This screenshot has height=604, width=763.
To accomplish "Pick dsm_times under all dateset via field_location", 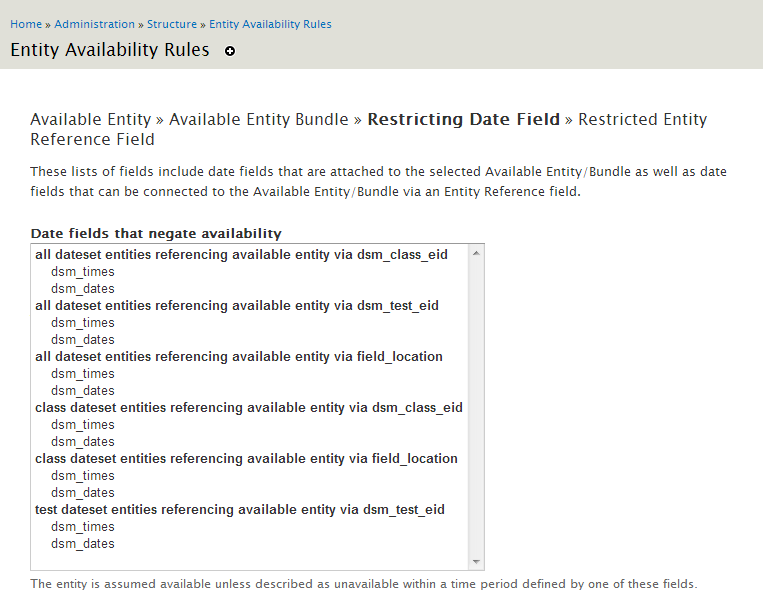I will pos(83,374).
